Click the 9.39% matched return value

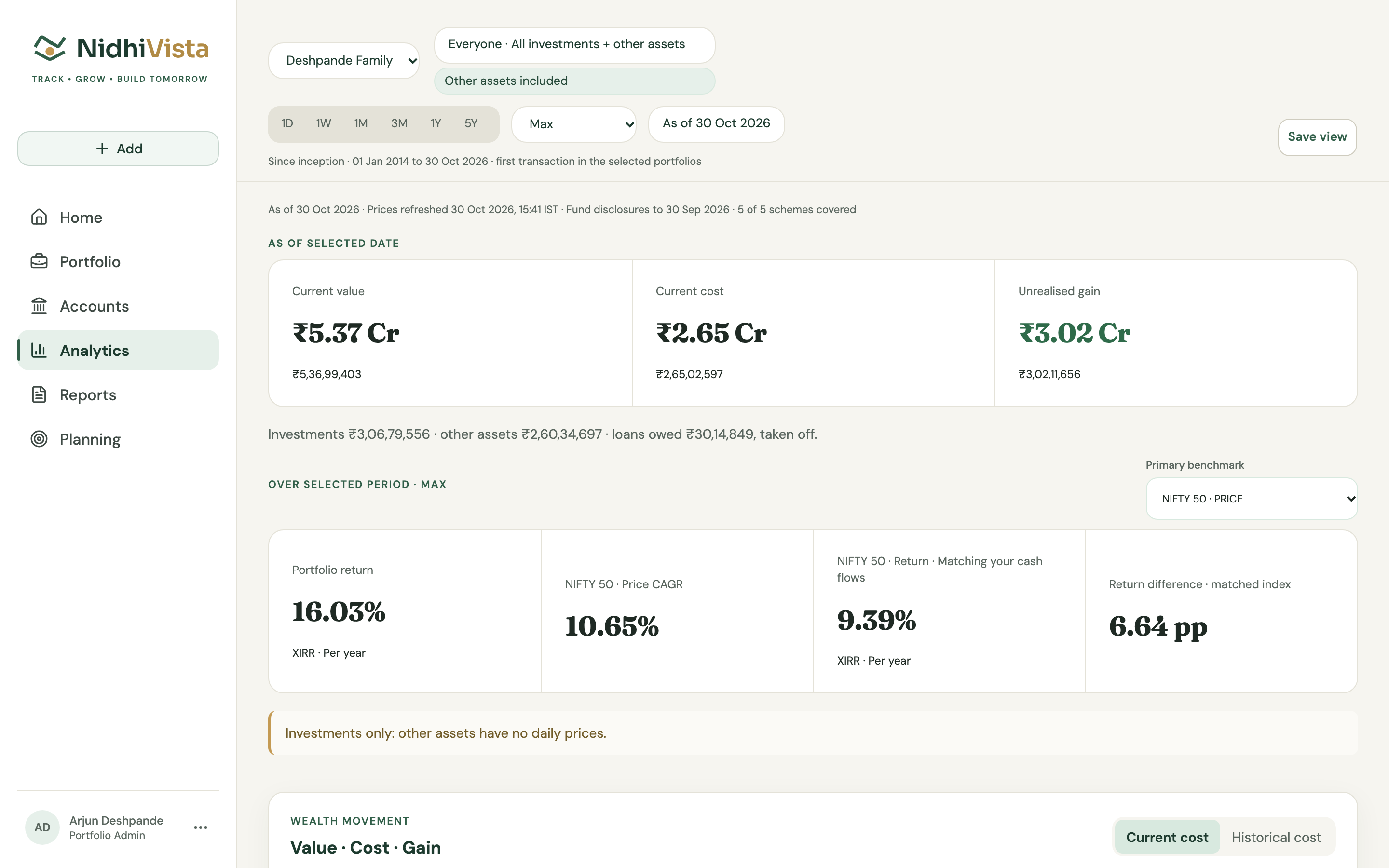876,620
